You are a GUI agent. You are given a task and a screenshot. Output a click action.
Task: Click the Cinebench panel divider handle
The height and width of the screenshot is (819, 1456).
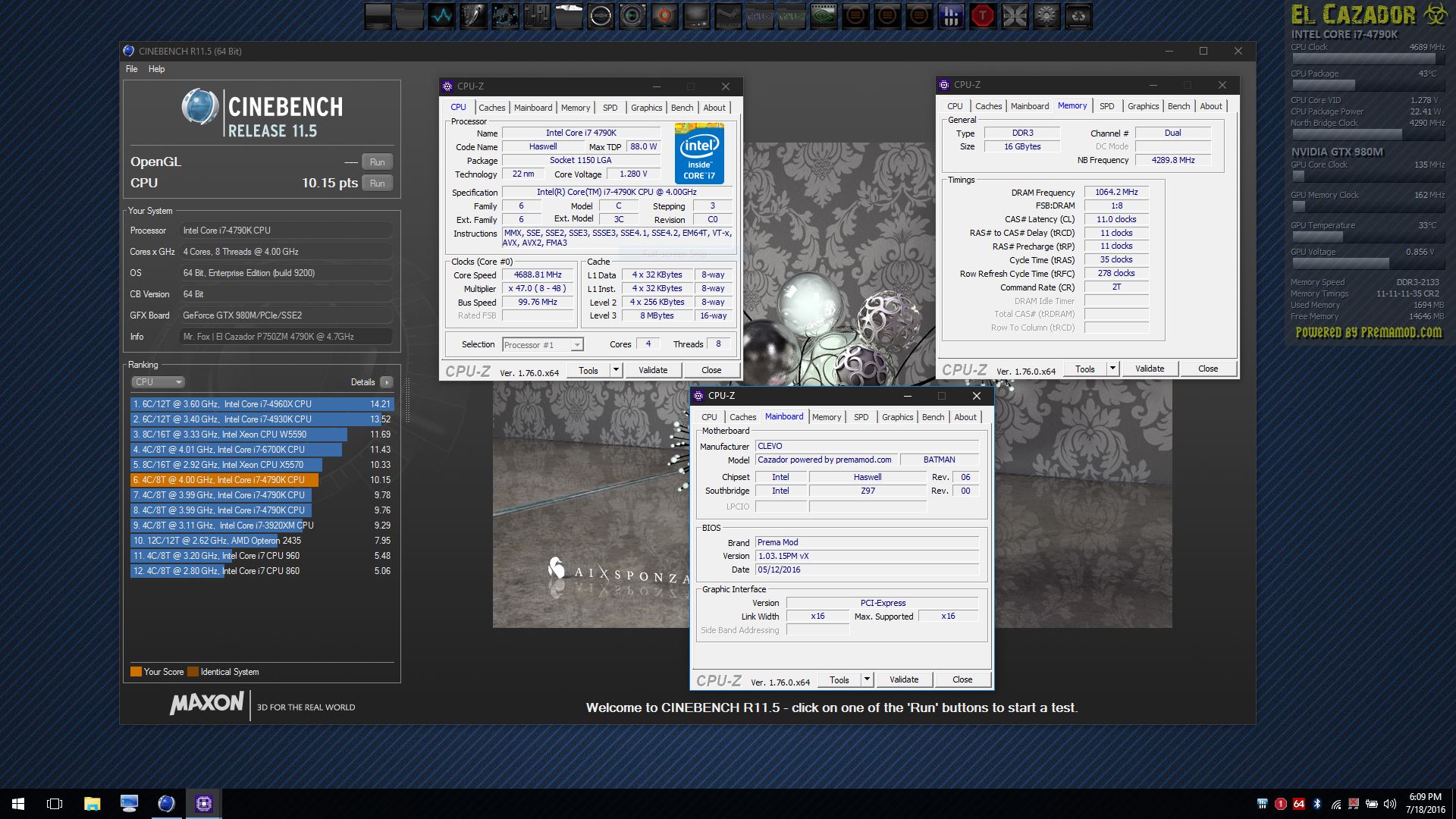click(407, 400)
